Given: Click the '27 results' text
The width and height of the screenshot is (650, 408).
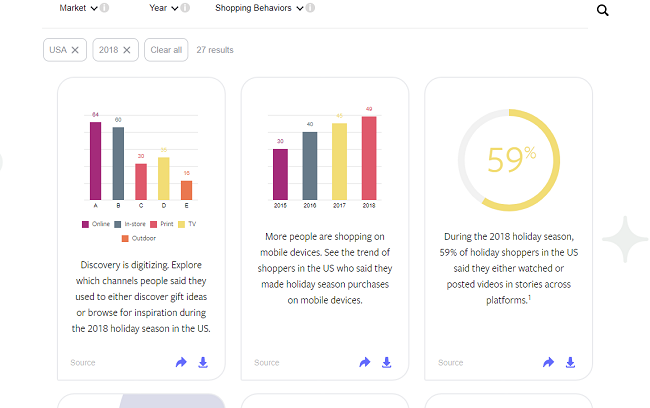Looking at the screenshot, I should (215, 50).
